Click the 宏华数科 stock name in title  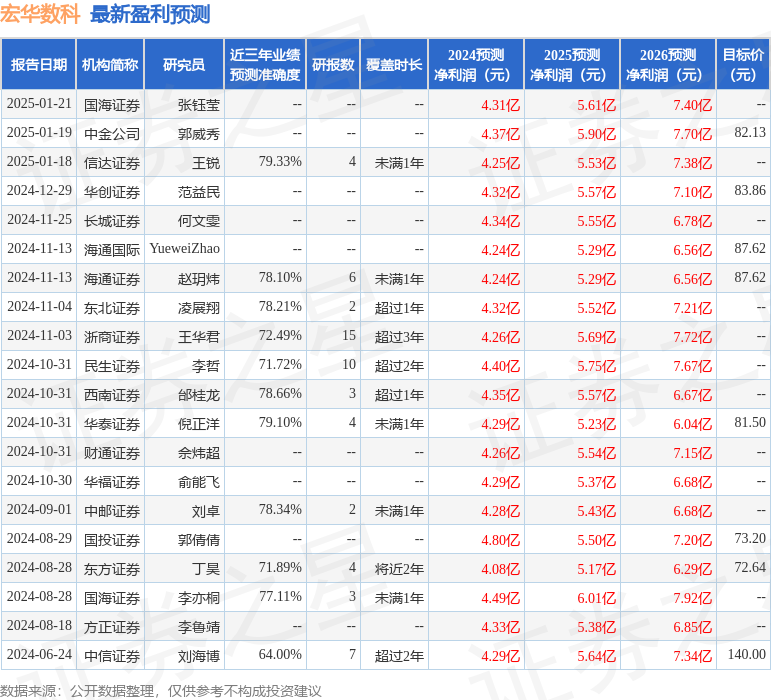(40, 14)
